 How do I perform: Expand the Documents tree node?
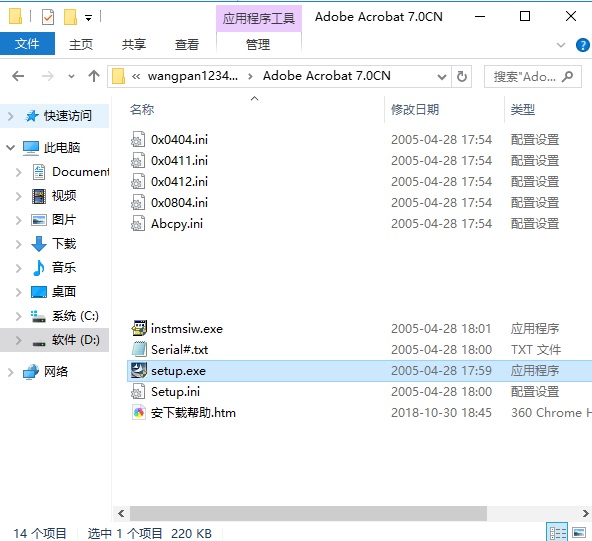18,173
